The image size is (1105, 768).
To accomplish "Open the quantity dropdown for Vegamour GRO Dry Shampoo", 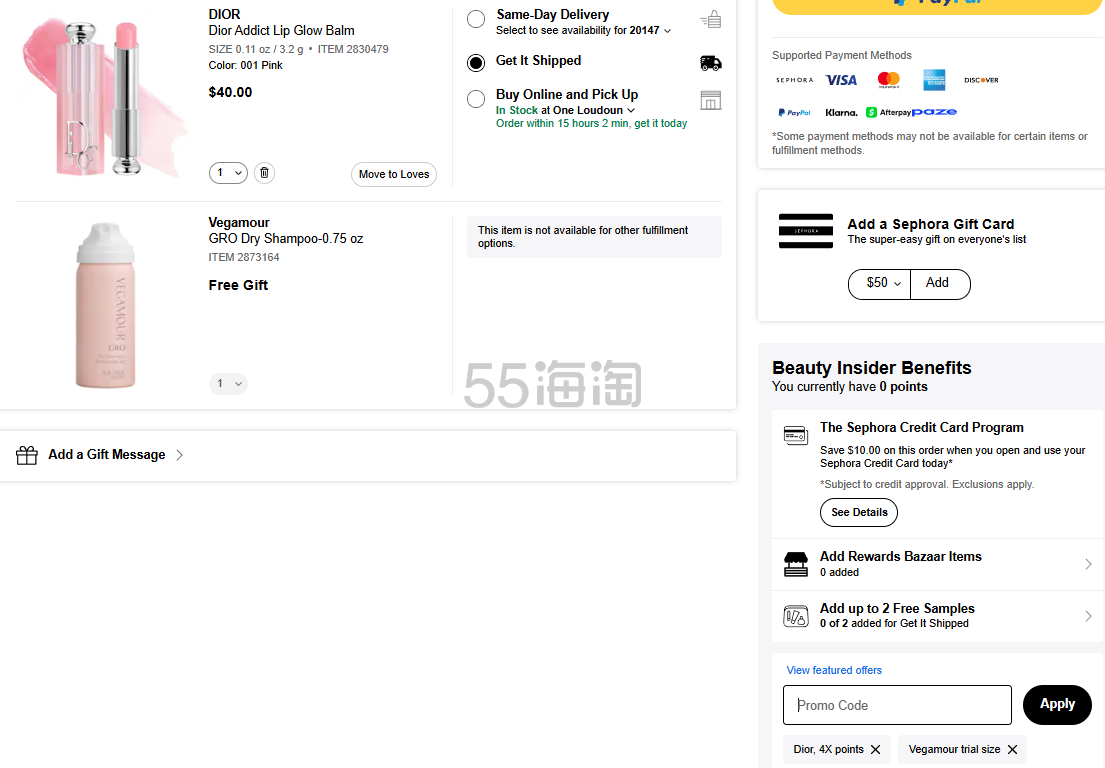I will click(x=228, y=384).
